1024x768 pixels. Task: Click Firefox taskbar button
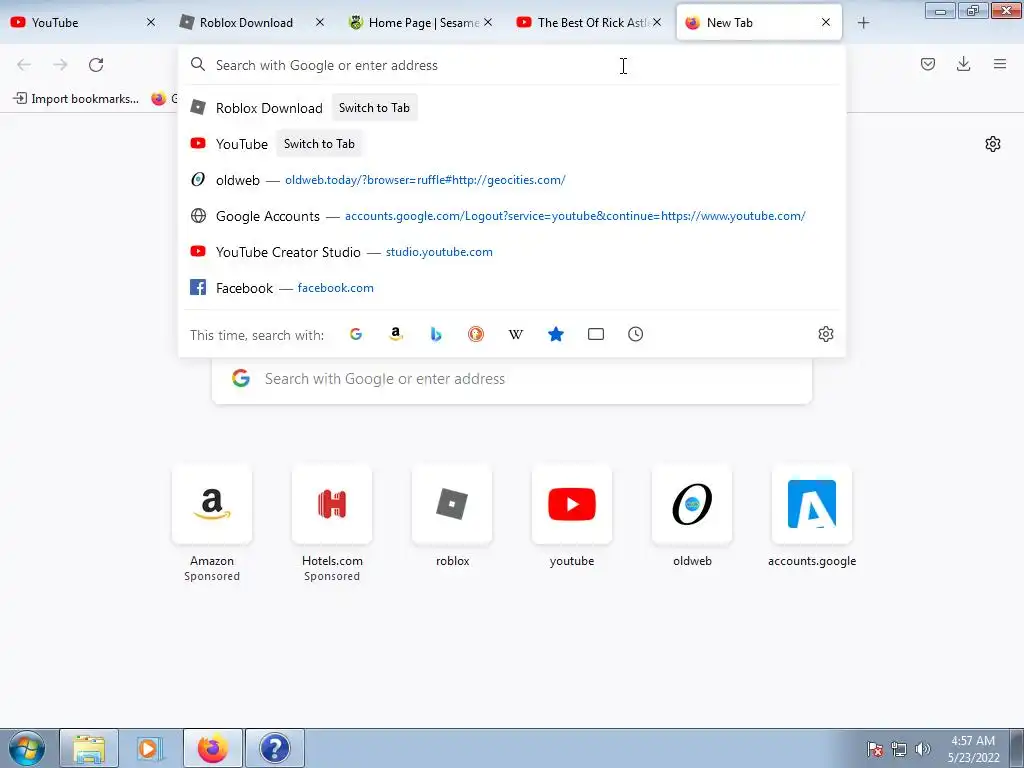point(213,748)
